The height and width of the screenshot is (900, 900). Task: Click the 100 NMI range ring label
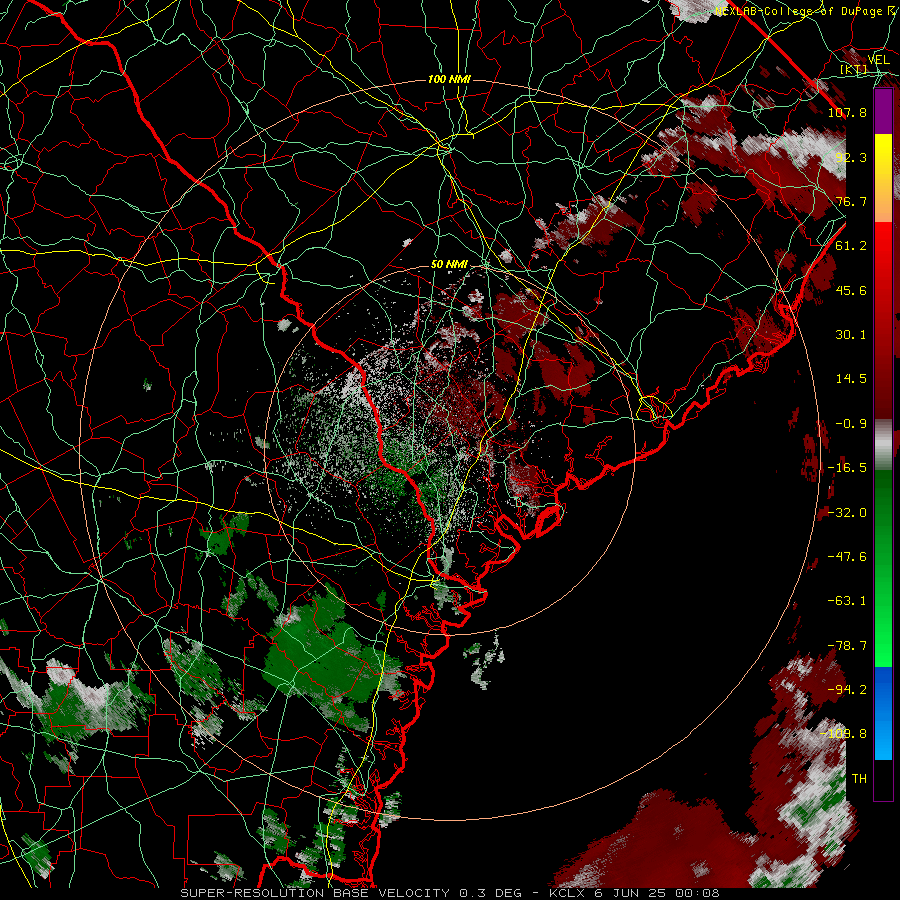click(x=449, y=79)
